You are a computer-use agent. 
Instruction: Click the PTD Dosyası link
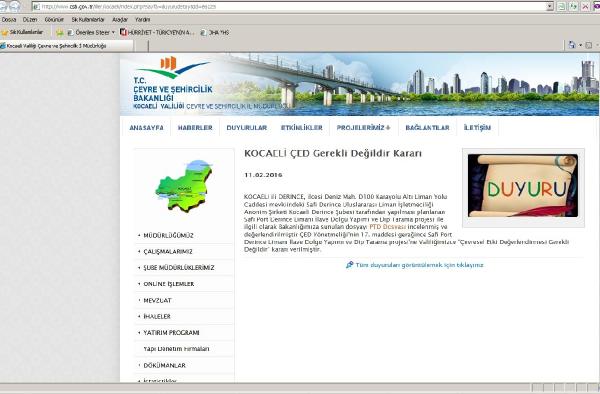pyautogui.click(x=387, y=227)
